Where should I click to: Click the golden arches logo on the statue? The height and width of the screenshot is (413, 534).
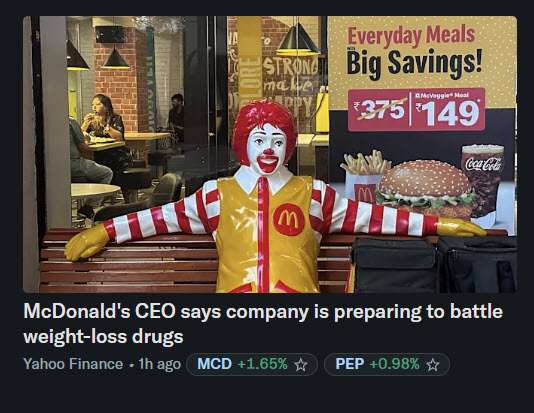(x=289, y=220)
